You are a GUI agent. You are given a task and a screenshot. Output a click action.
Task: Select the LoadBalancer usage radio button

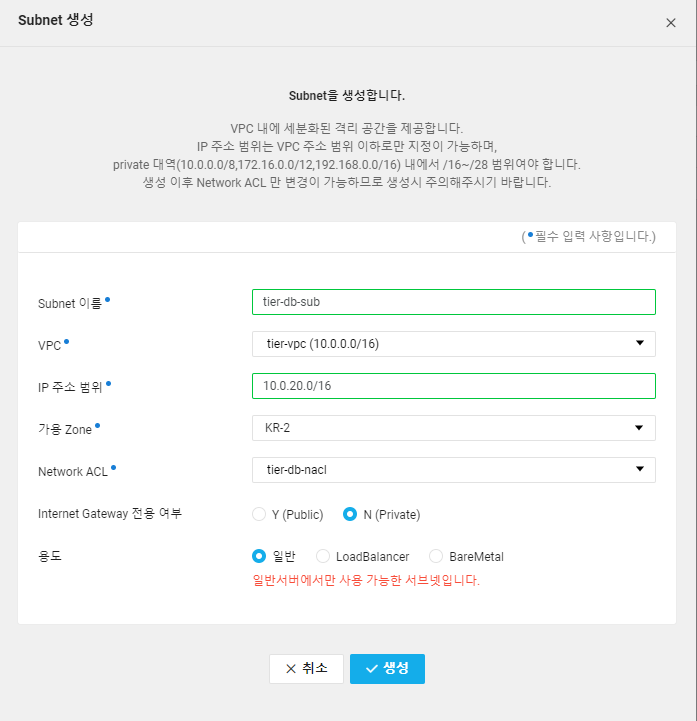(x=323, y=556)
